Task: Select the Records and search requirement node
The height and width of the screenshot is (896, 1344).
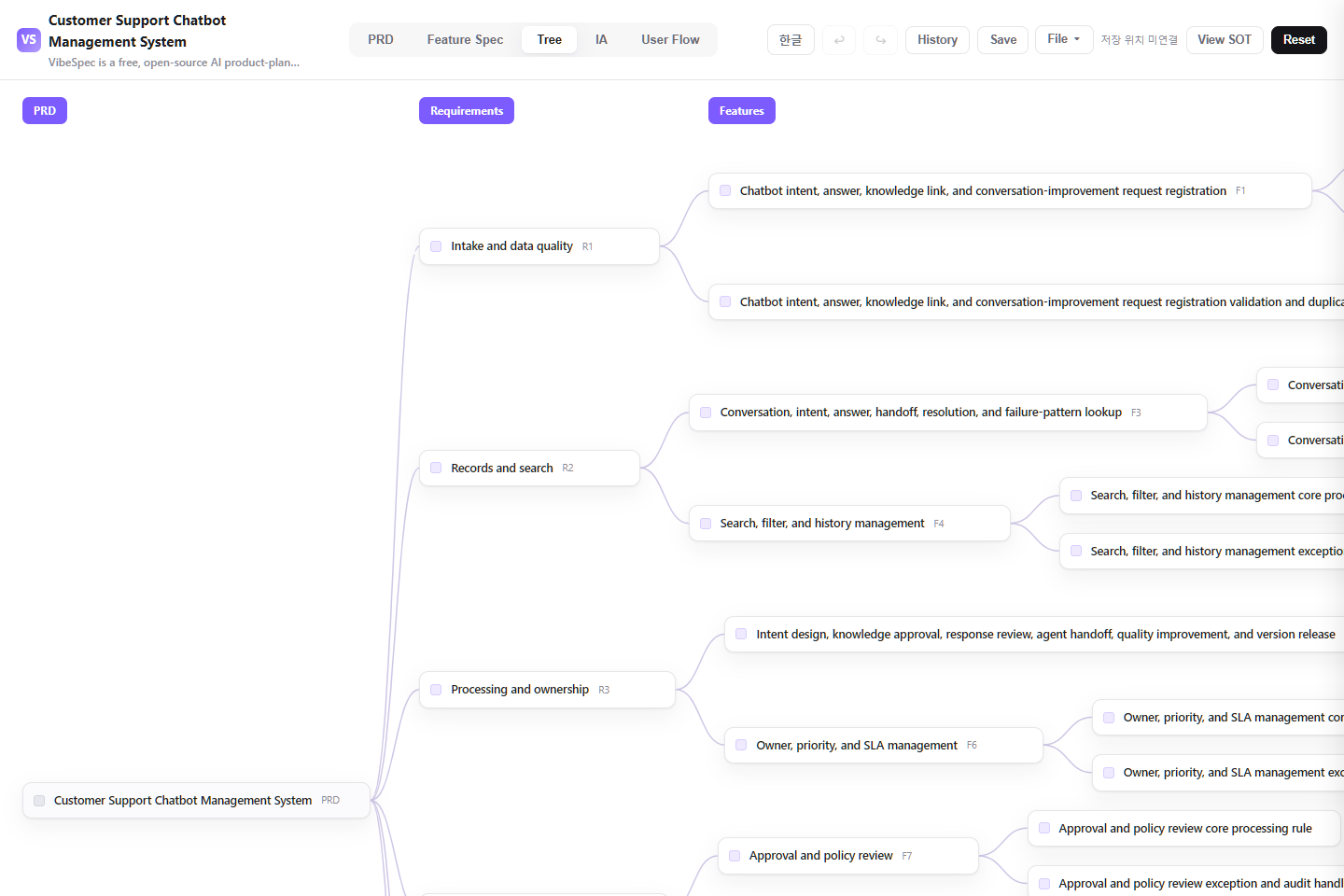Action: [529, 468]
